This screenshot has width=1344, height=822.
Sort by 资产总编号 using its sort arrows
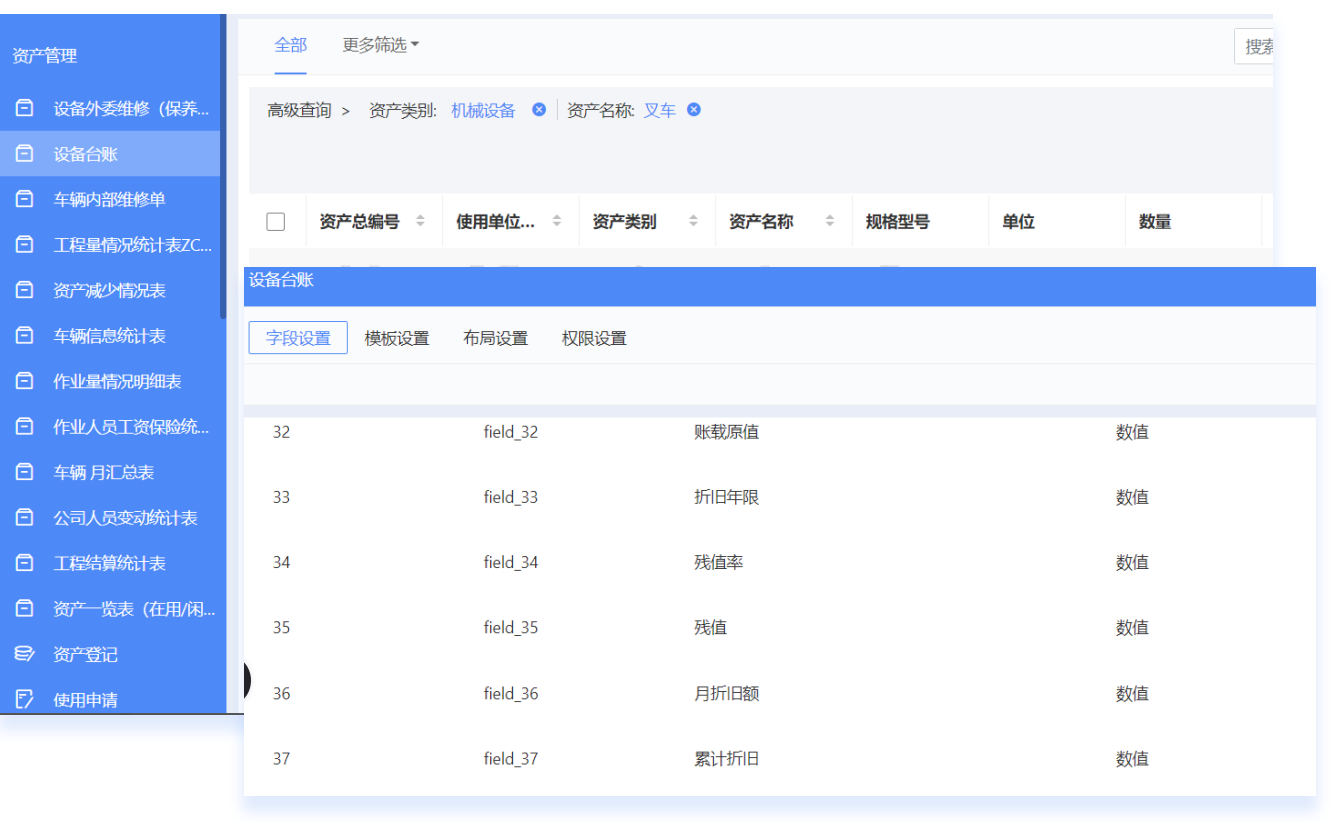click(x=420, y=221)
